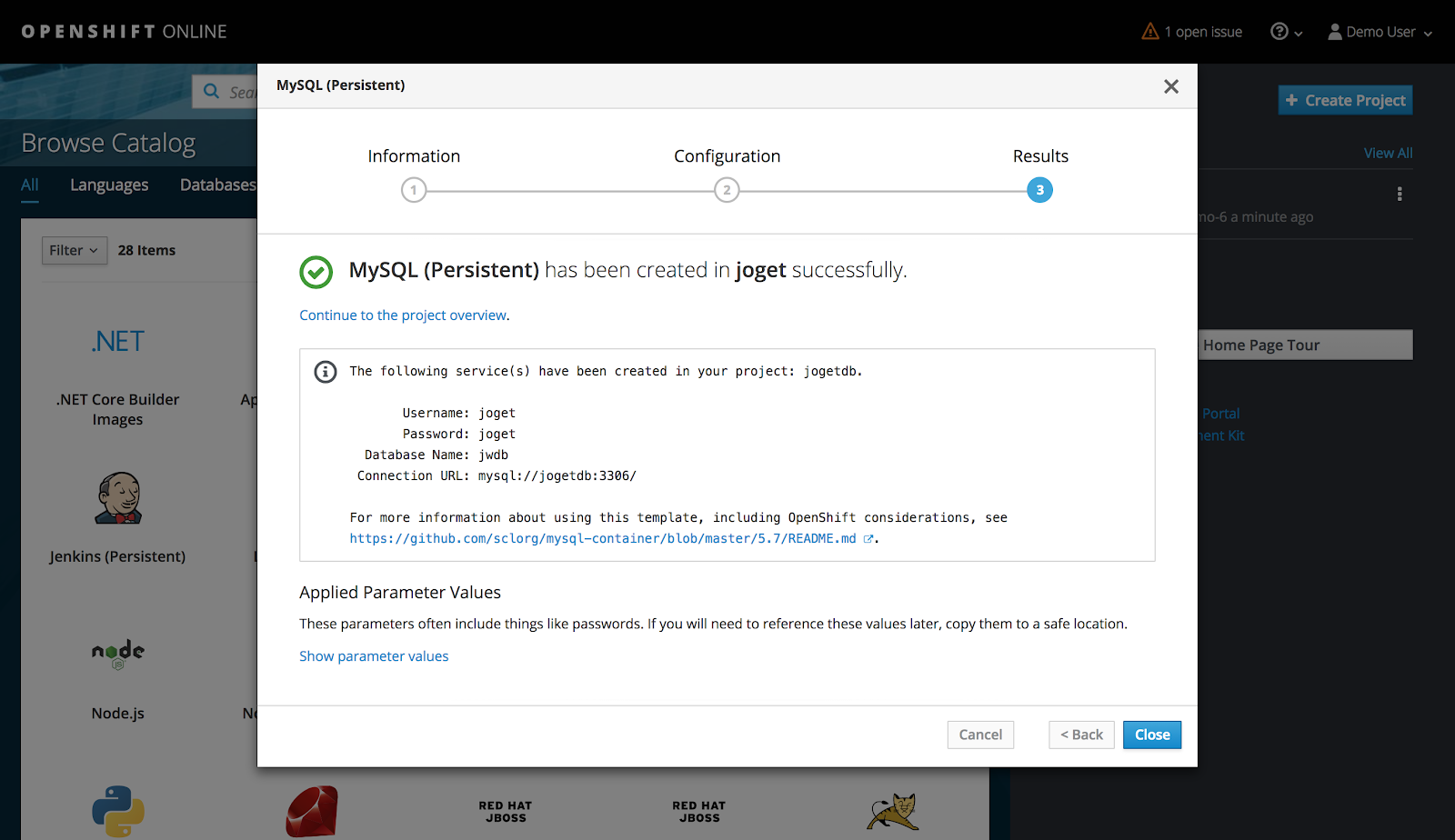Follow the Continue to the project overview link
The width and height of the screenshot is (1455, 840).
[x=403, y=315]
